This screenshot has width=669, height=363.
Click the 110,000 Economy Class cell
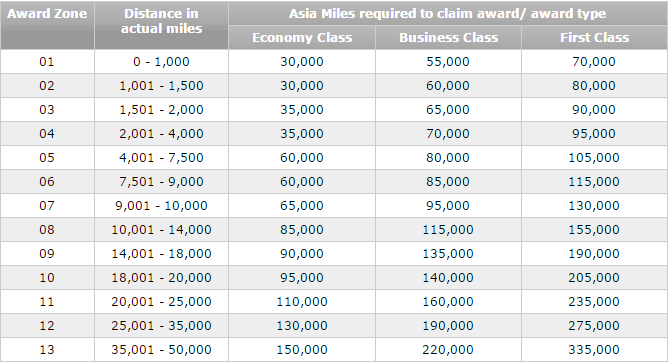click(x=302, y=302)
